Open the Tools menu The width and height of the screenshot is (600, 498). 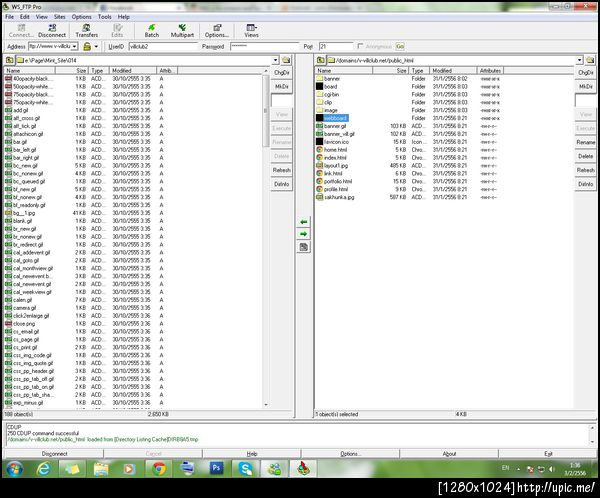click(104, 17)
